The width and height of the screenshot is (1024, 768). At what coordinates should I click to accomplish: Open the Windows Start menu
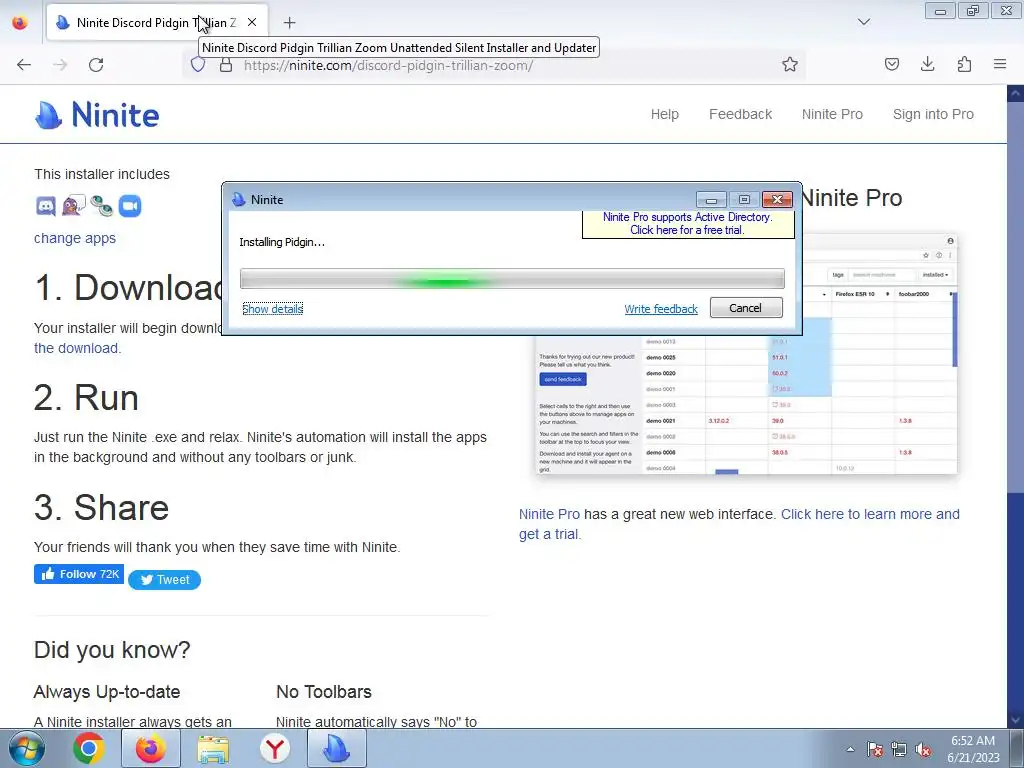(x=27, y=748)
